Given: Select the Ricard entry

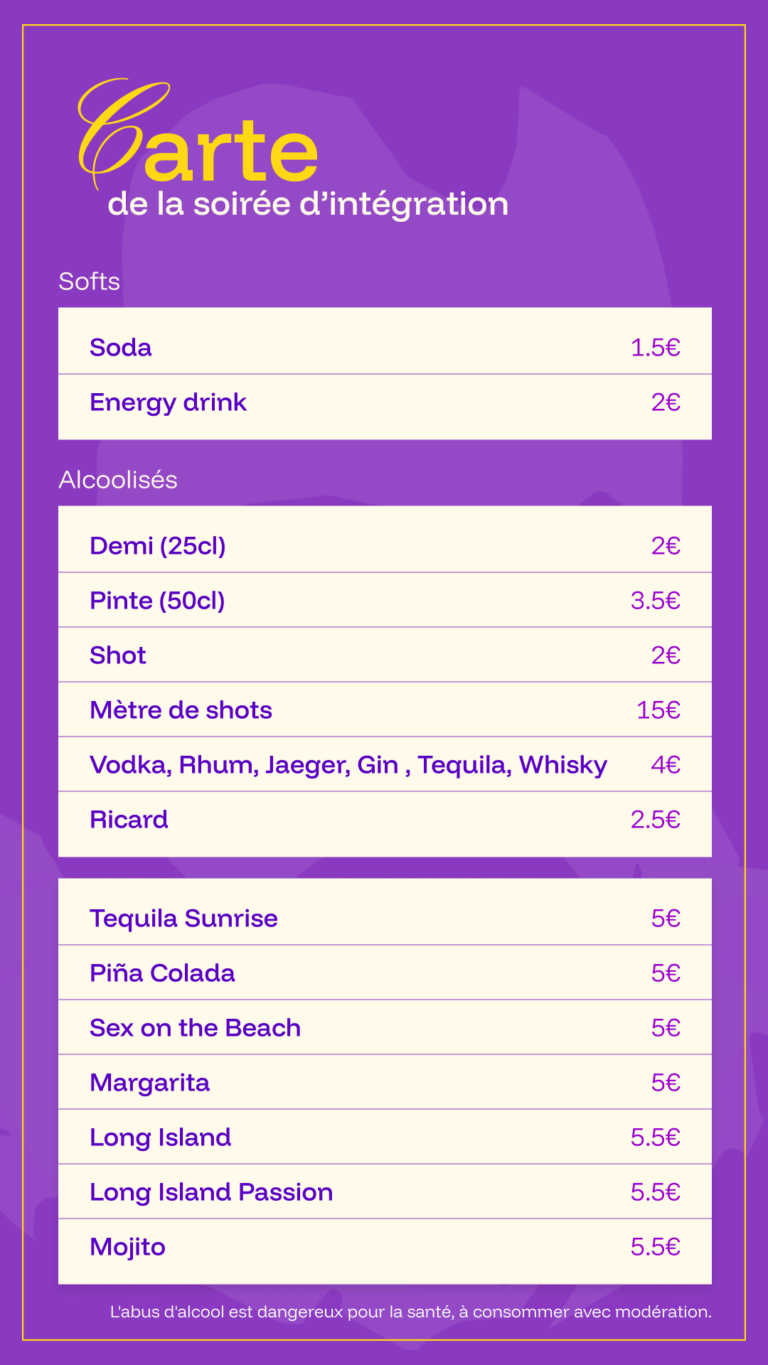Looking at the screenshot, I should click(129, 820).
